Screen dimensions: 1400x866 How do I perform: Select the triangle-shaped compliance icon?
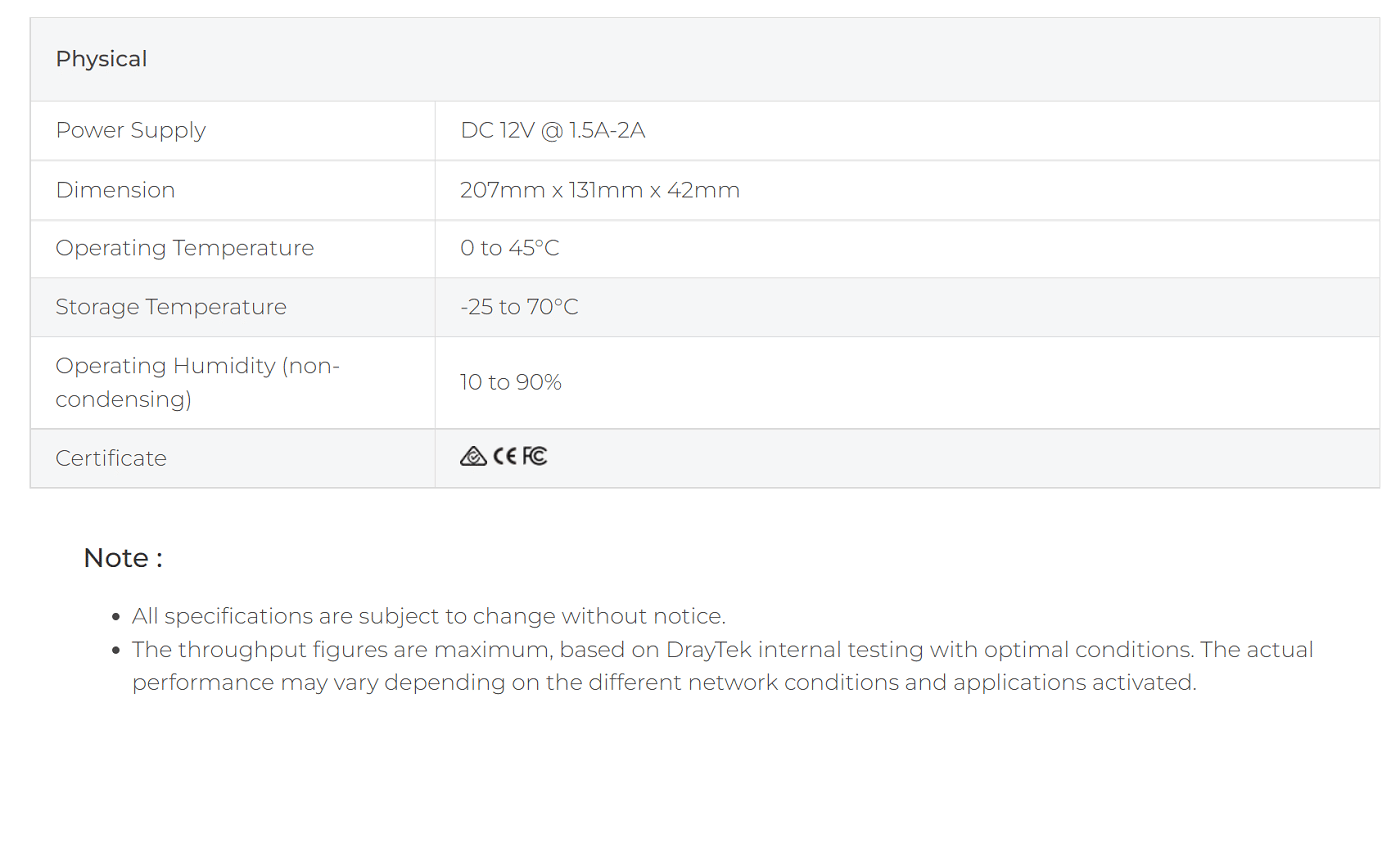472,455
